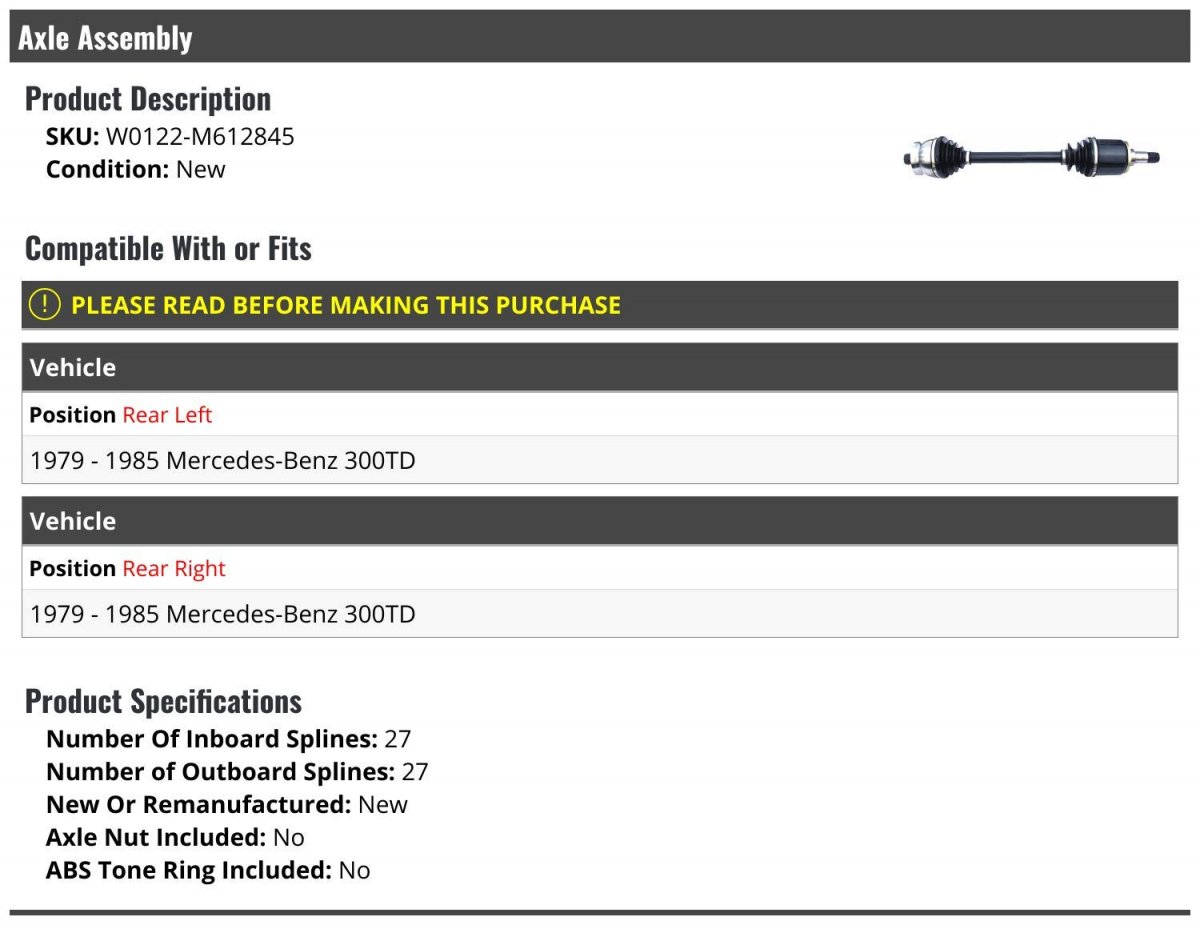The image size is (1200, 925).
Task: Select the second Vehicle section header
Action: tap(600, 521)
